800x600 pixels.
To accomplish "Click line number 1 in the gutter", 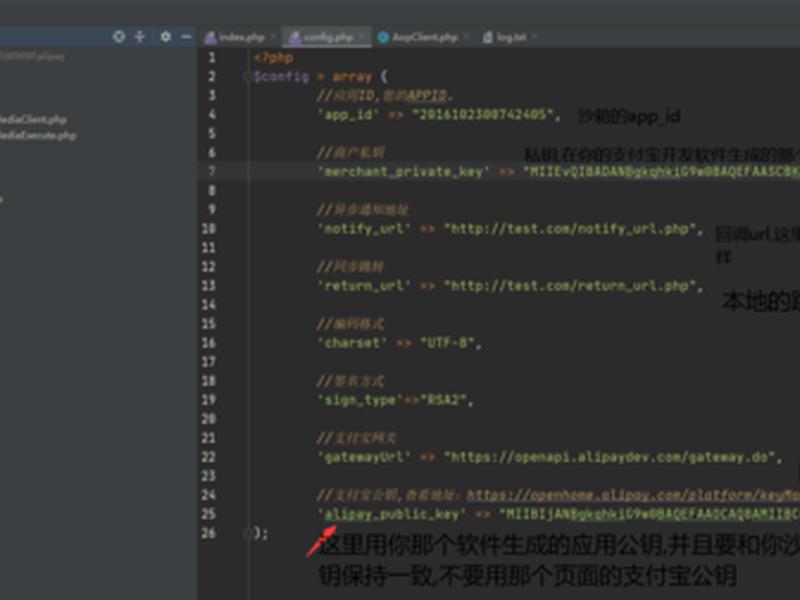I will coord(212,58).
